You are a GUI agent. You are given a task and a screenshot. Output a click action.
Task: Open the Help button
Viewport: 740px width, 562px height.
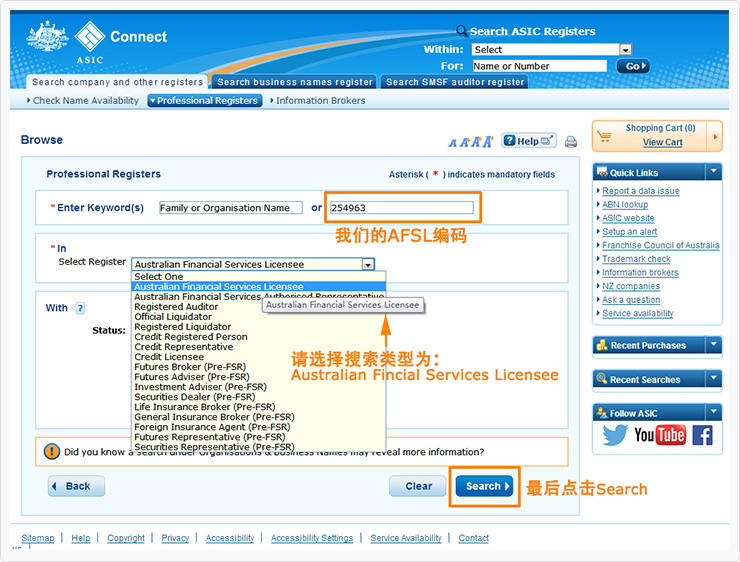(x=529, y=141)
